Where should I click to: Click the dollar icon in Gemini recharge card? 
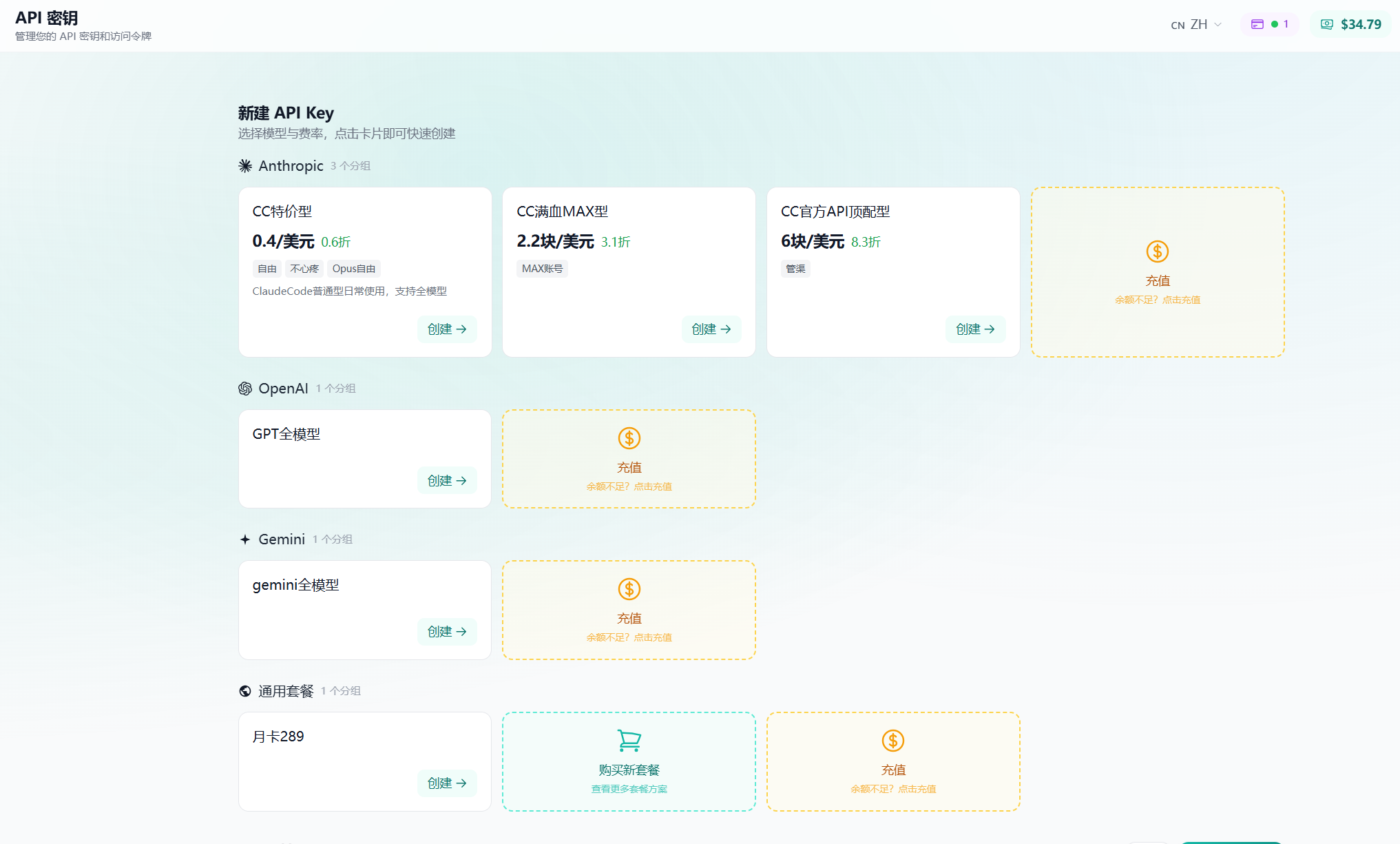[x=629, y=589]
